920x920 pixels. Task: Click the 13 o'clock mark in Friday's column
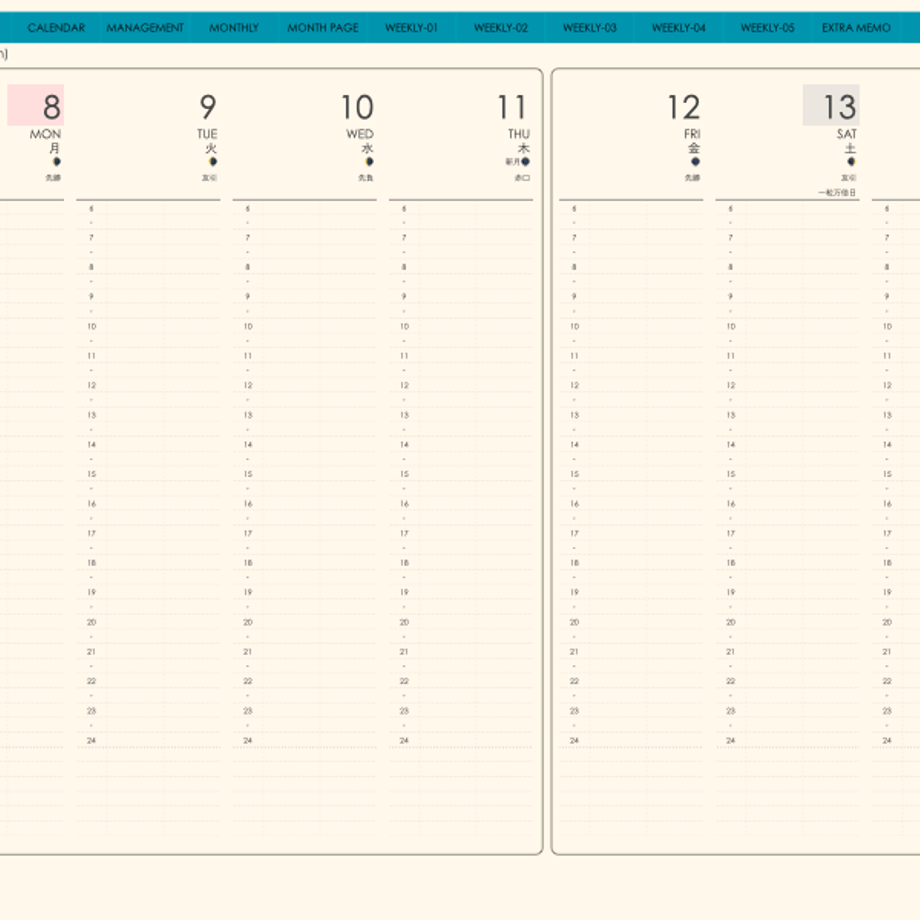(574, 415)
